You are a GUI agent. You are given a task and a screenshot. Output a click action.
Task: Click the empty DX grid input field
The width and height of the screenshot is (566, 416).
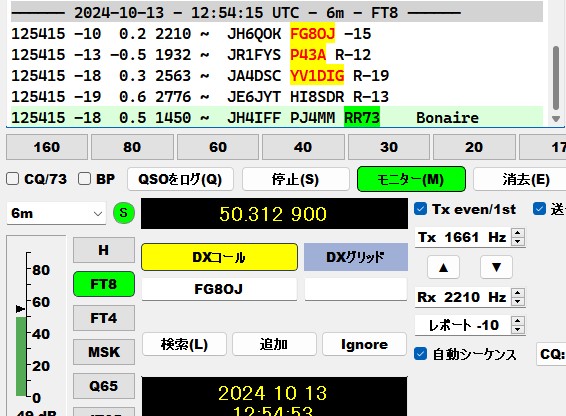[x=356, y=289]
